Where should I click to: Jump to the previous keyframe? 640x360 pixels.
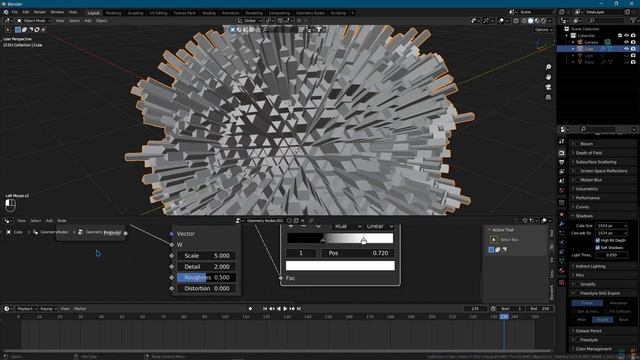pyautogui.click(x=272, y=309)
